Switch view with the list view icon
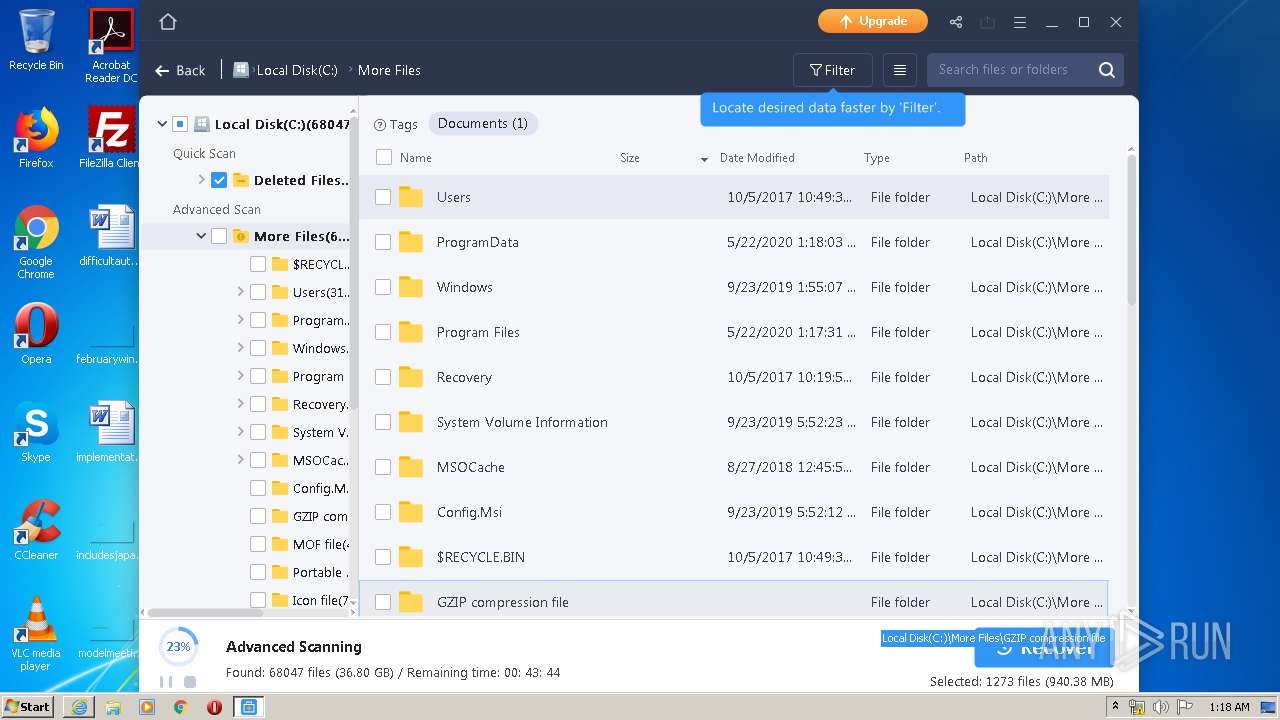This screenshot has width=1280, height=720. [x=900, y=70]
